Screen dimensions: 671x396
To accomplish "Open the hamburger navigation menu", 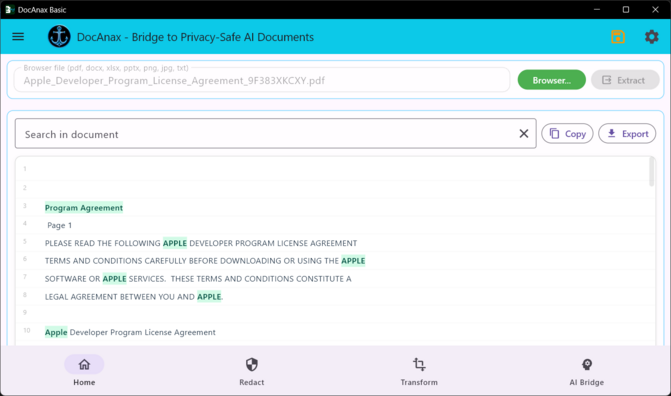I will pos(18,37).
